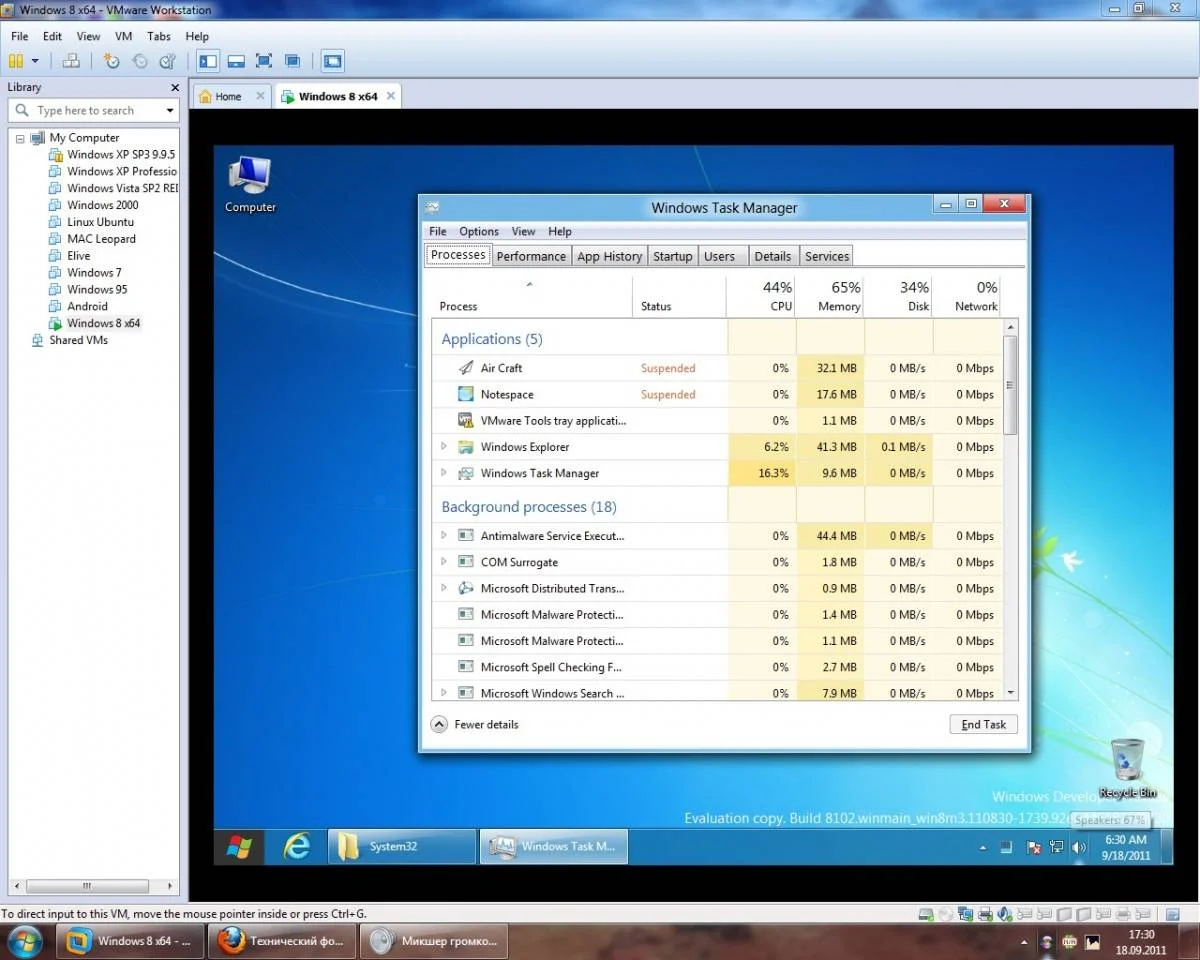Click the Suspend VM pause icon
The height and width of the screenshot is (960, 1200).
tap(15, 61)
